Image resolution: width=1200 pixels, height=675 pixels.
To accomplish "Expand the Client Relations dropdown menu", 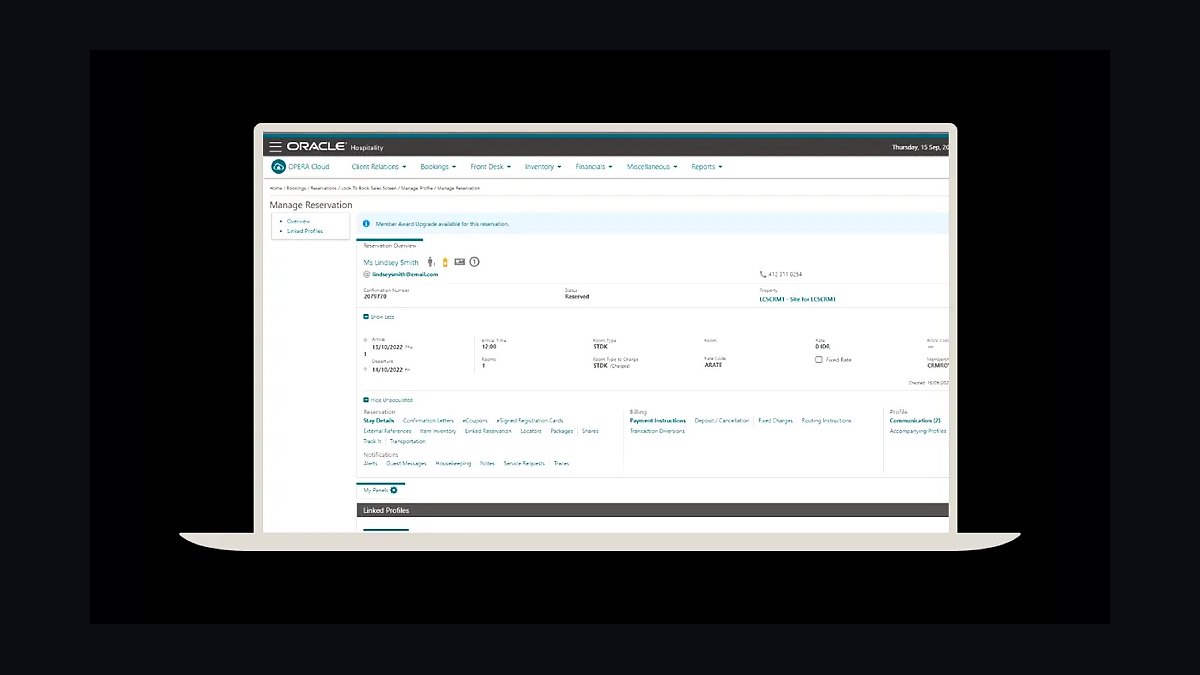I will tap(379, 167).
